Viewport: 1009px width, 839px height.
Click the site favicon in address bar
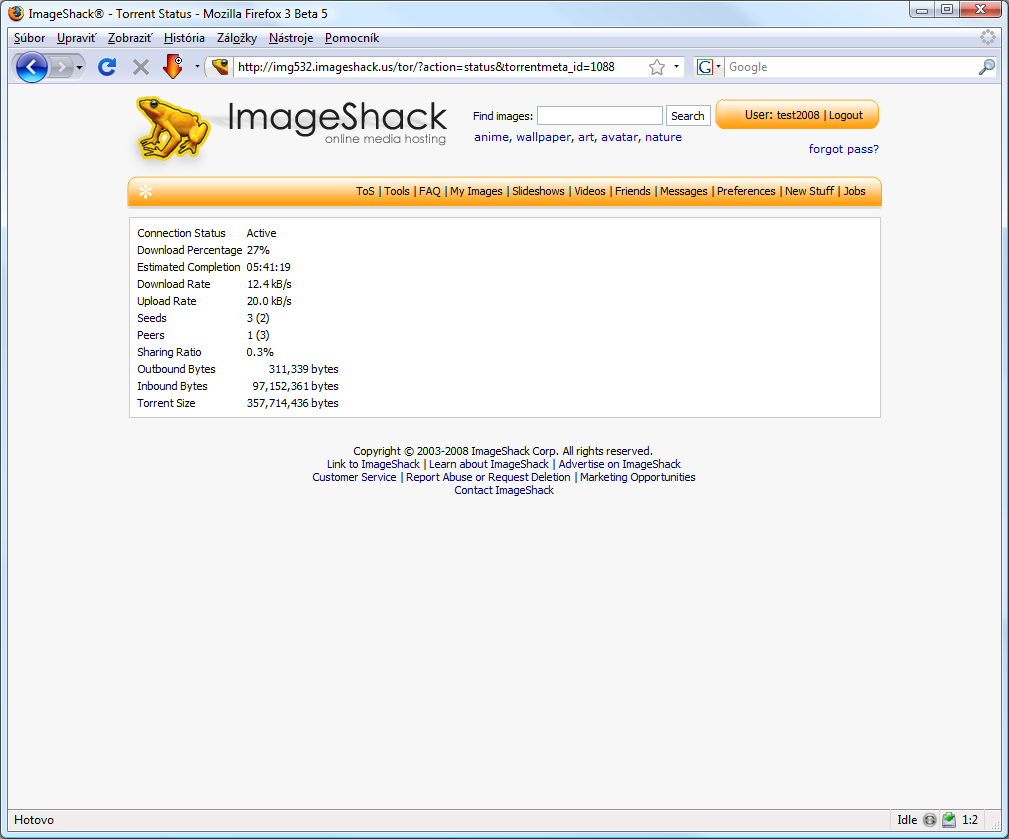(220, 66)
